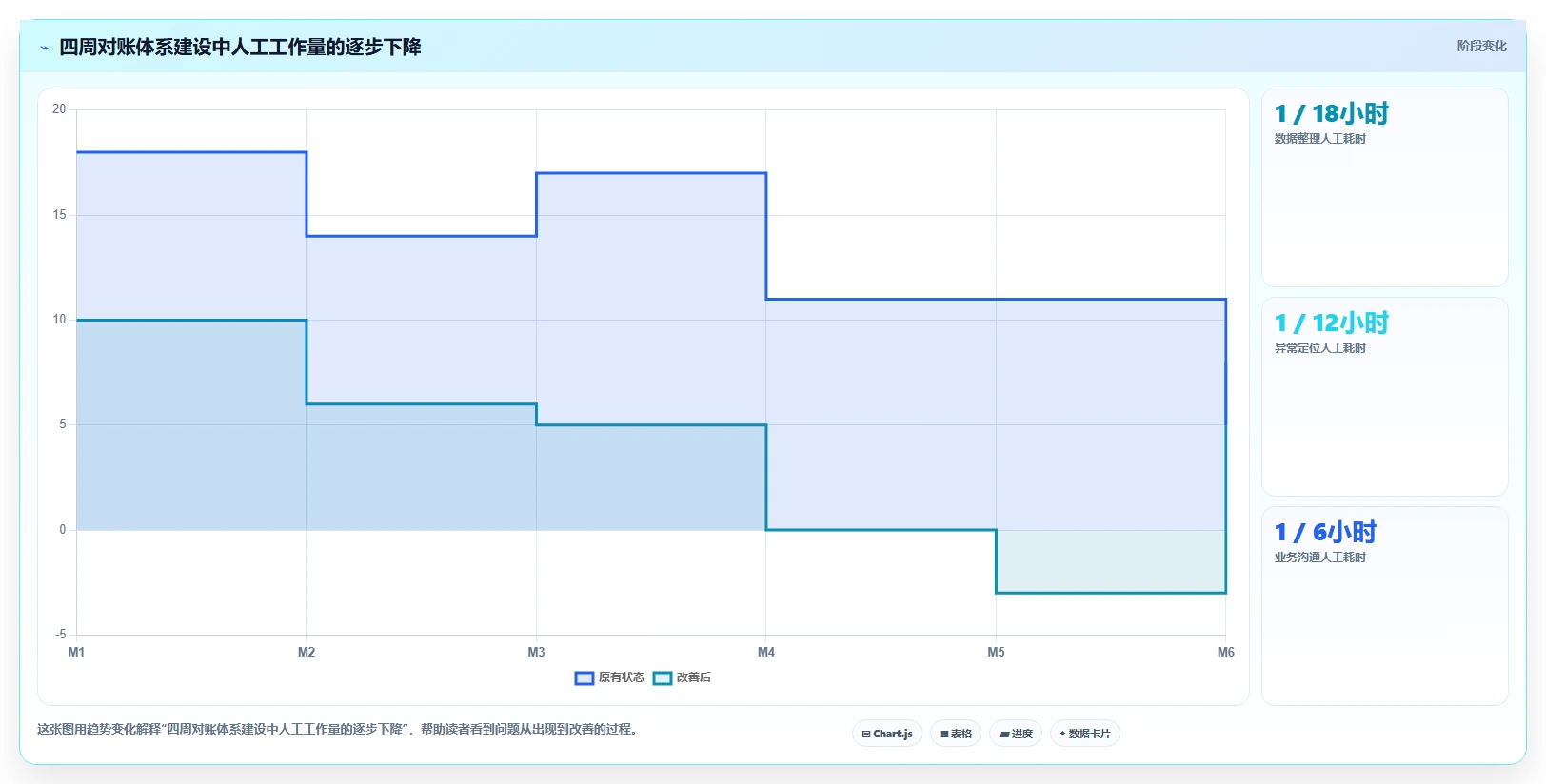Select the 1 / 12小时 data card
Viewport: 1546px width, 784px height.
click(1384, 397)
